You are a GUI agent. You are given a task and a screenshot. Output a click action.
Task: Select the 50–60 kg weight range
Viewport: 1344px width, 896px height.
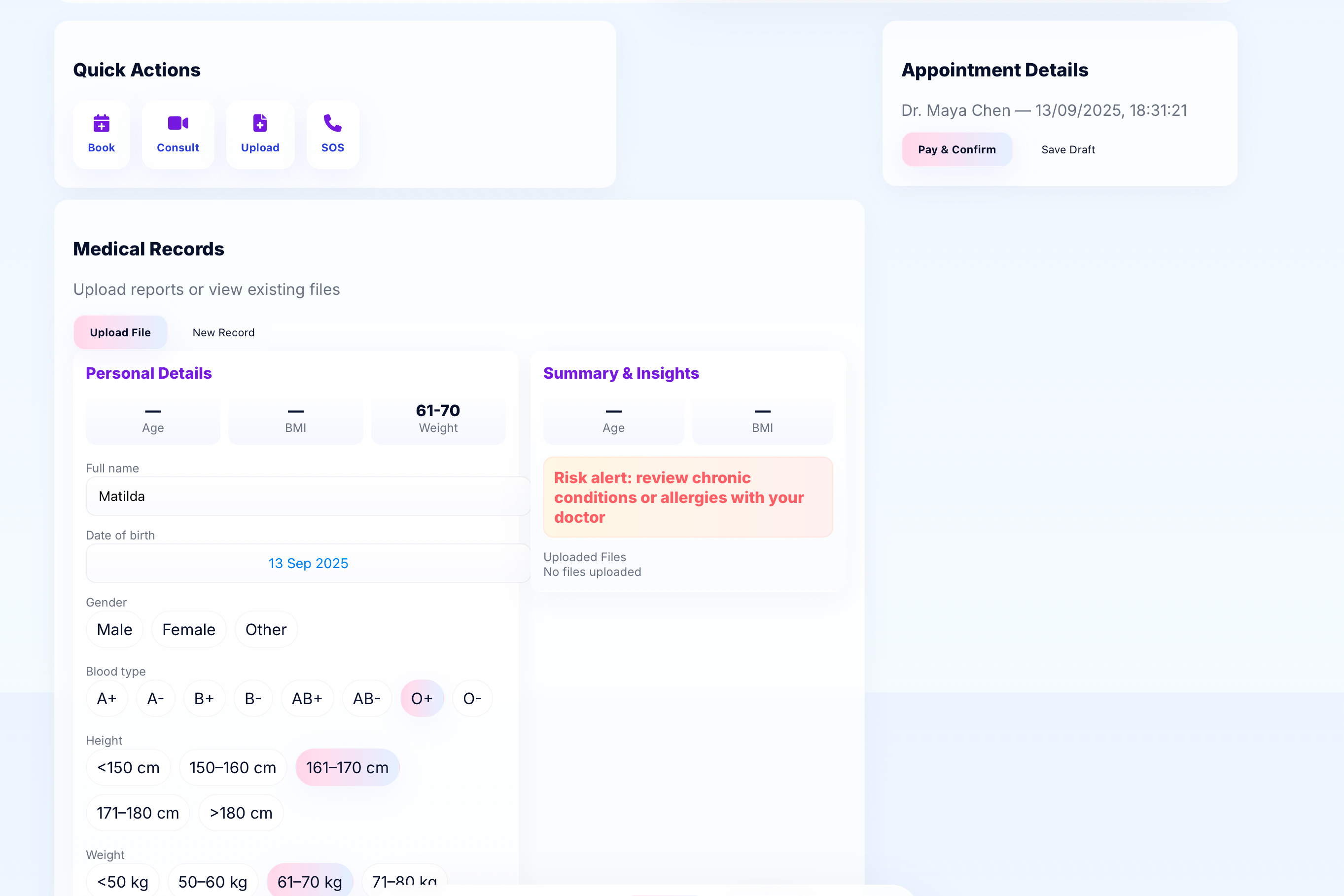(212, 881)
